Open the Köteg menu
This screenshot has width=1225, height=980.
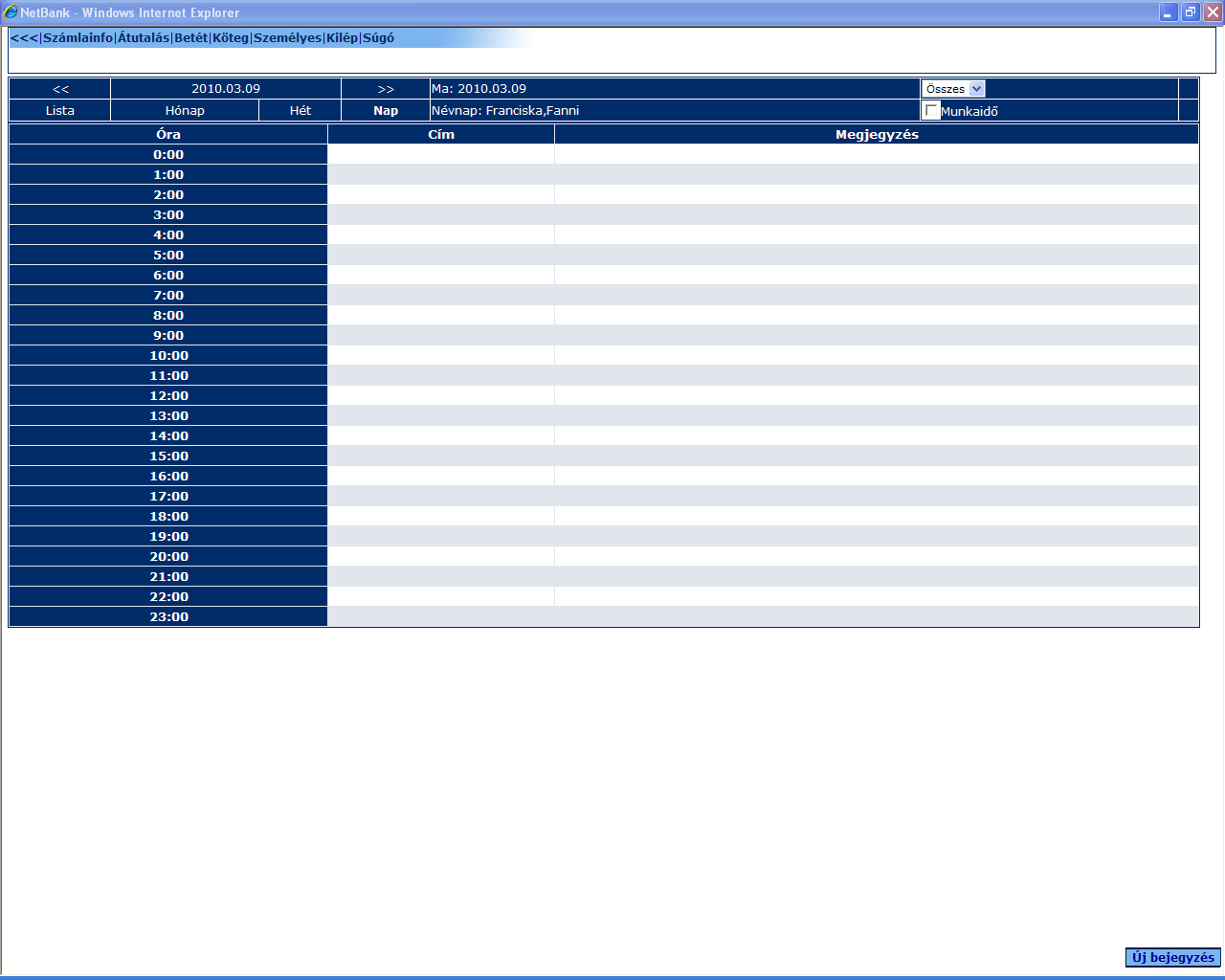[x=231, y=38]
